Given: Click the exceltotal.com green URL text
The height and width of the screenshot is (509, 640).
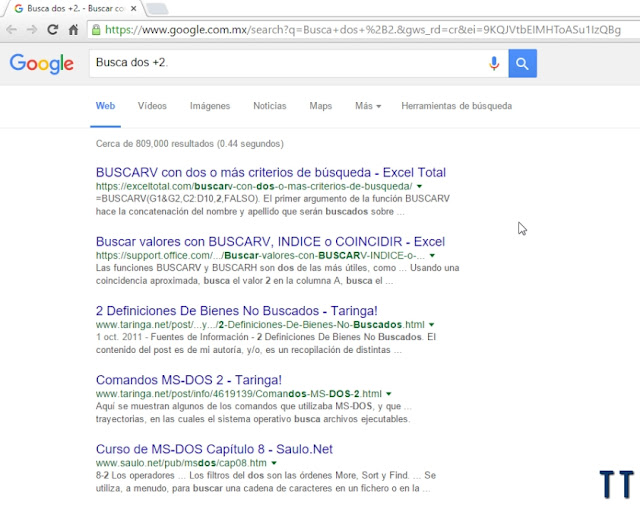Looking at the screenshot, I should [x=254, y=187].
